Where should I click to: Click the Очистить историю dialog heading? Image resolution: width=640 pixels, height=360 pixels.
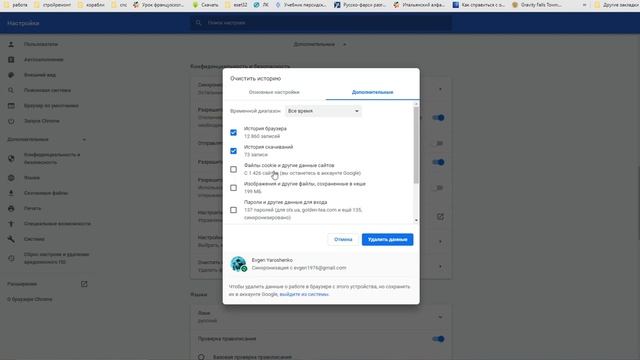pyautogui.click(x=256, y=78)
